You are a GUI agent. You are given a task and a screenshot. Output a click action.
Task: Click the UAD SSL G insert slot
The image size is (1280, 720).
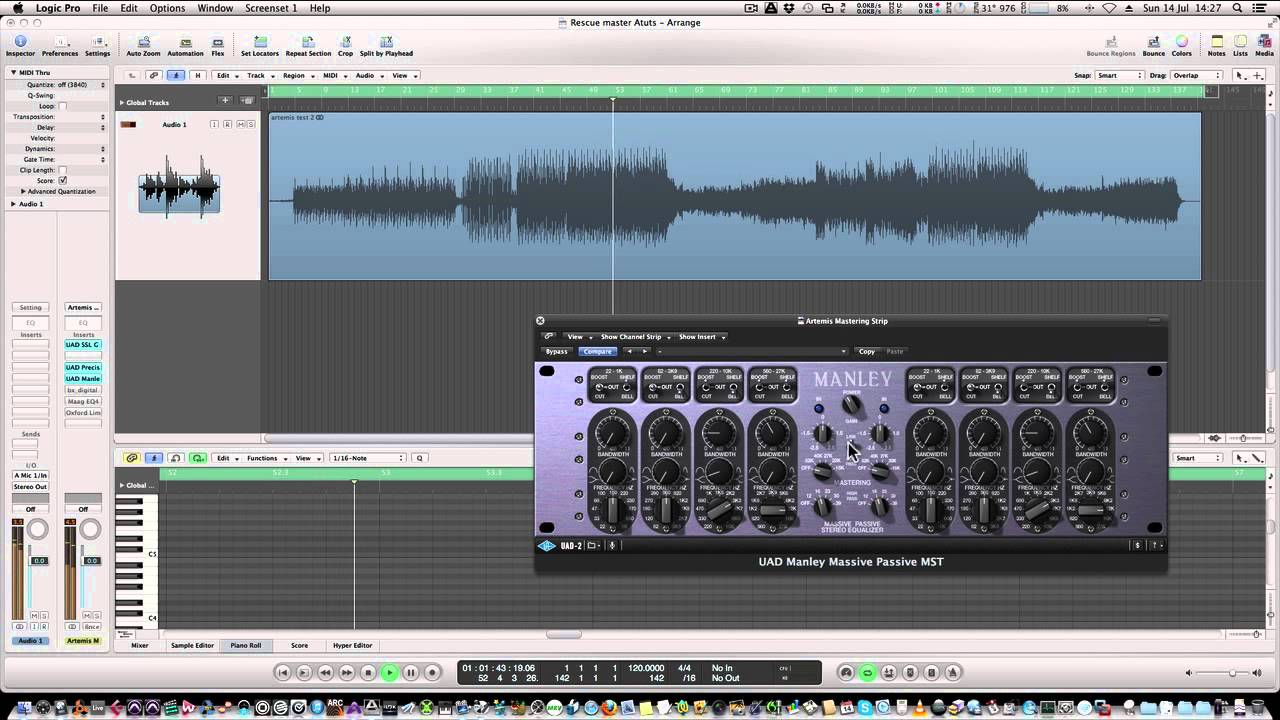(83, 344)
